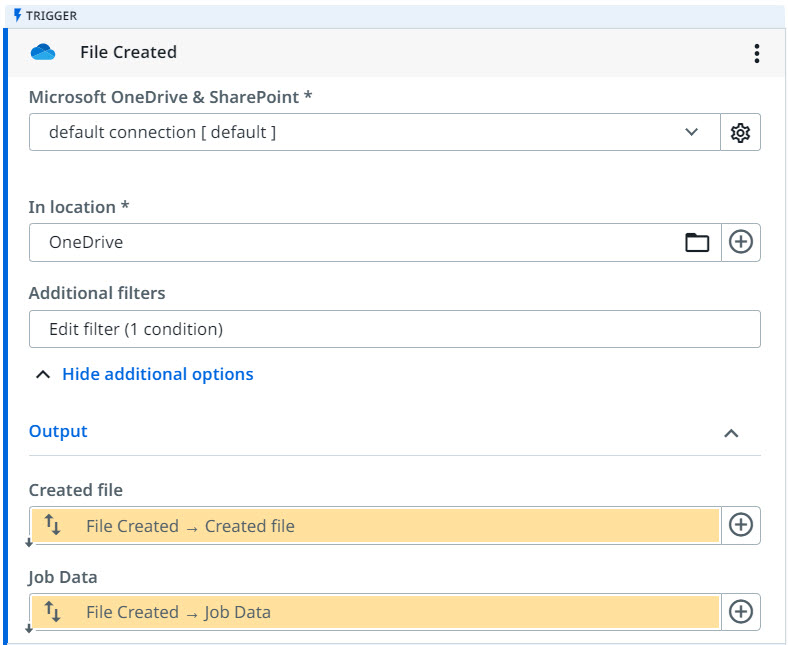Click the Output section heading
Viewport: 788px width, 645px height.
(58, 431)
